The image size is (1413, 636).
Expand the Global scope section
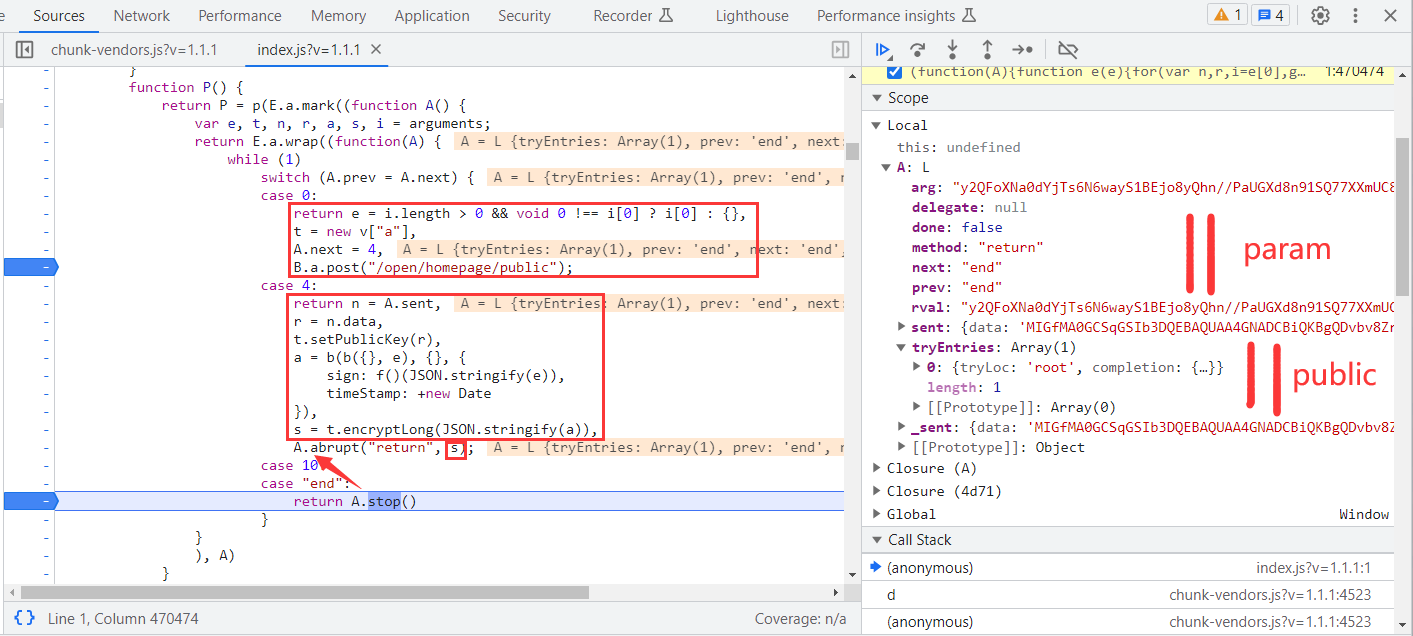point(877,514)
